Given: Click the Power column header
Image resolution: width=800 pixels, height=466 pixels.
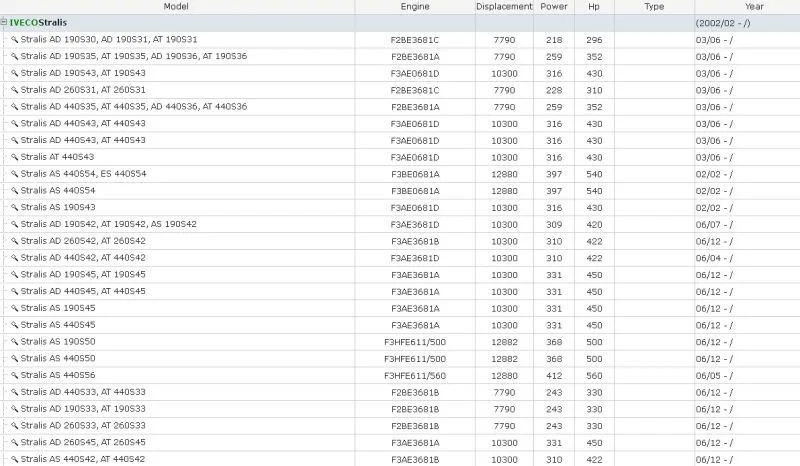Looking at the screenshot, I should point(554,7).
